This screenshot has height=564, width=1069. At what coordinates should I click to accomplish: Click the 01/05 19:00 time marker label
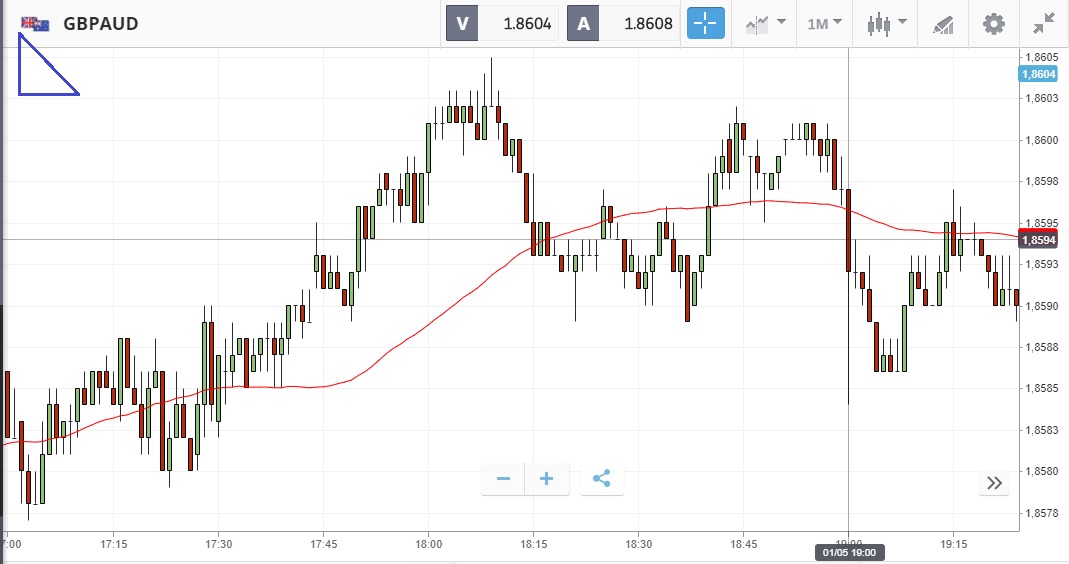coord(848,552)
